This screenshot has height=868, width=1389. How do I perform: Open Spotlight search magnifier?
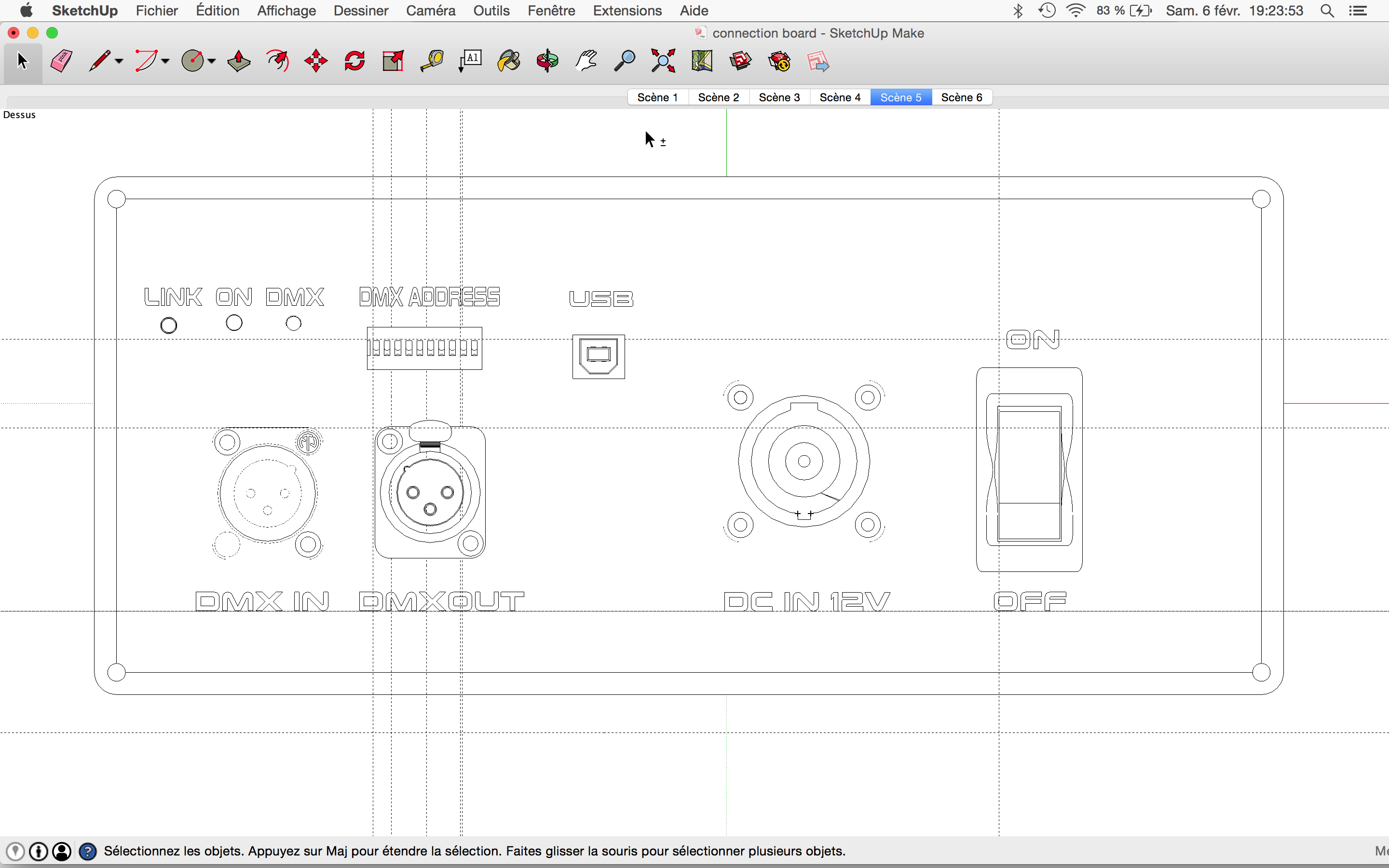1327,10
